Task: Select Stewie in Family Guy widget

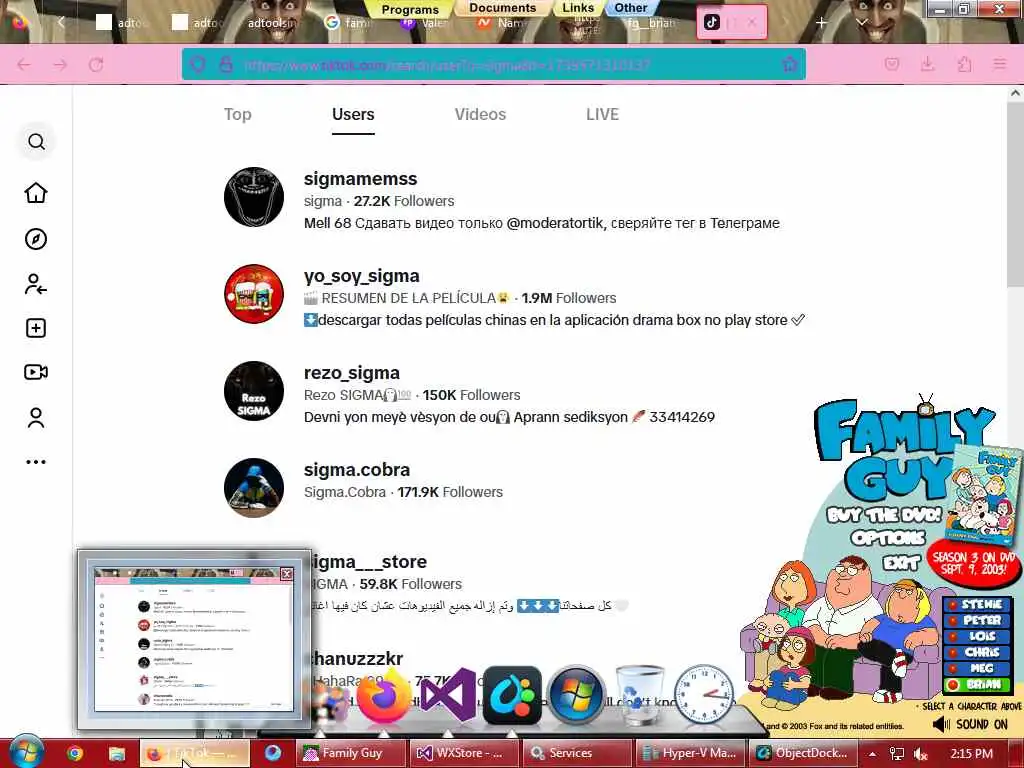Action: tap(976, 604)
